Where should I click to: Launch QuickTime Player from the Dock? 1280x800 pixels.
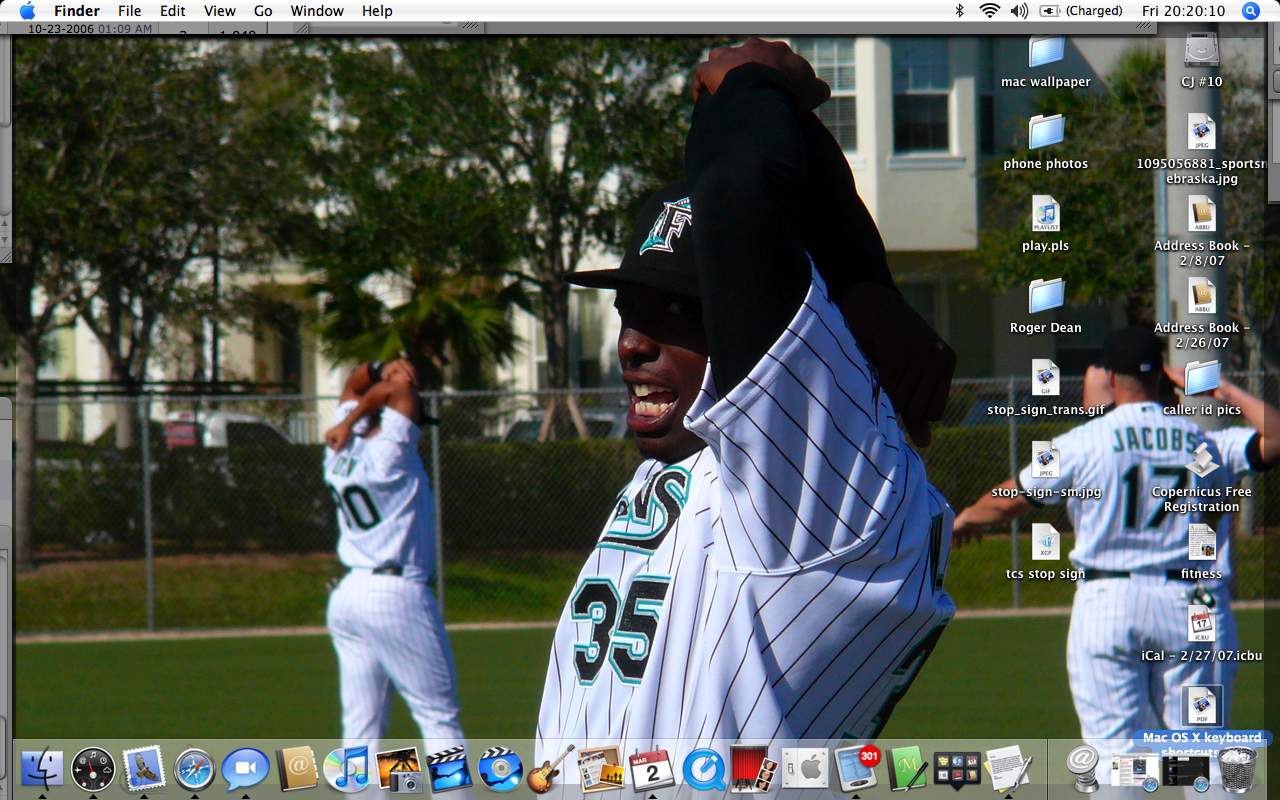tap(704, 769)
